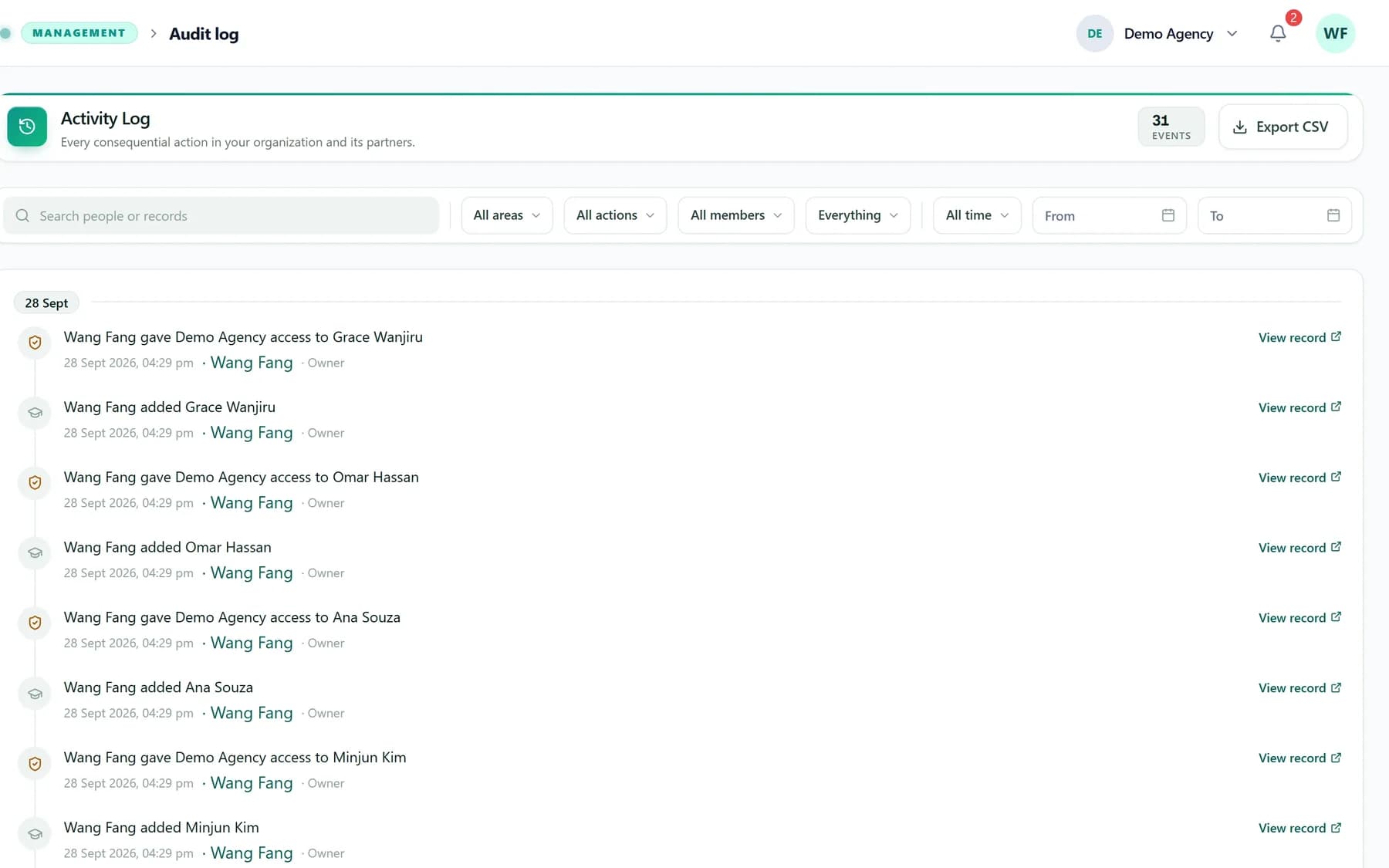This screenshot has height=868, width=1389.
Task: Click graduation cap icon for added Minjun Kim
Action: [35, 834]
